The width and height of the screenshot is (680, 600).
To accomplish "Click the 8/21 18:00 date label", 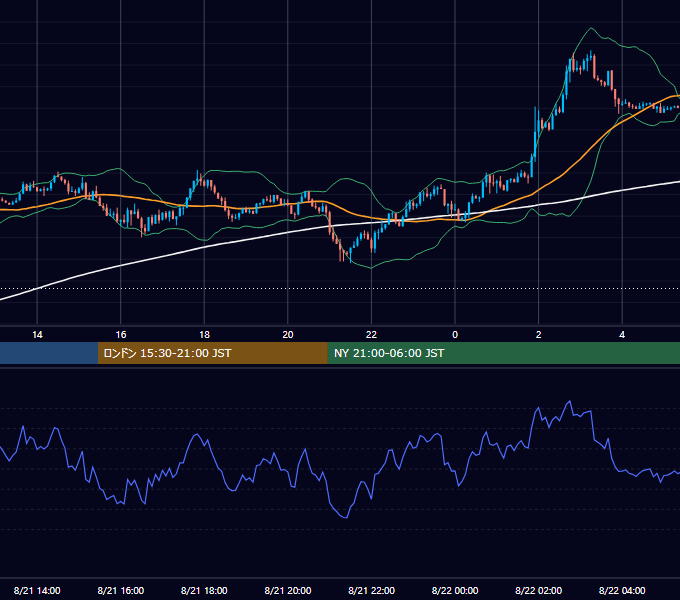I will tap(204, 590).
